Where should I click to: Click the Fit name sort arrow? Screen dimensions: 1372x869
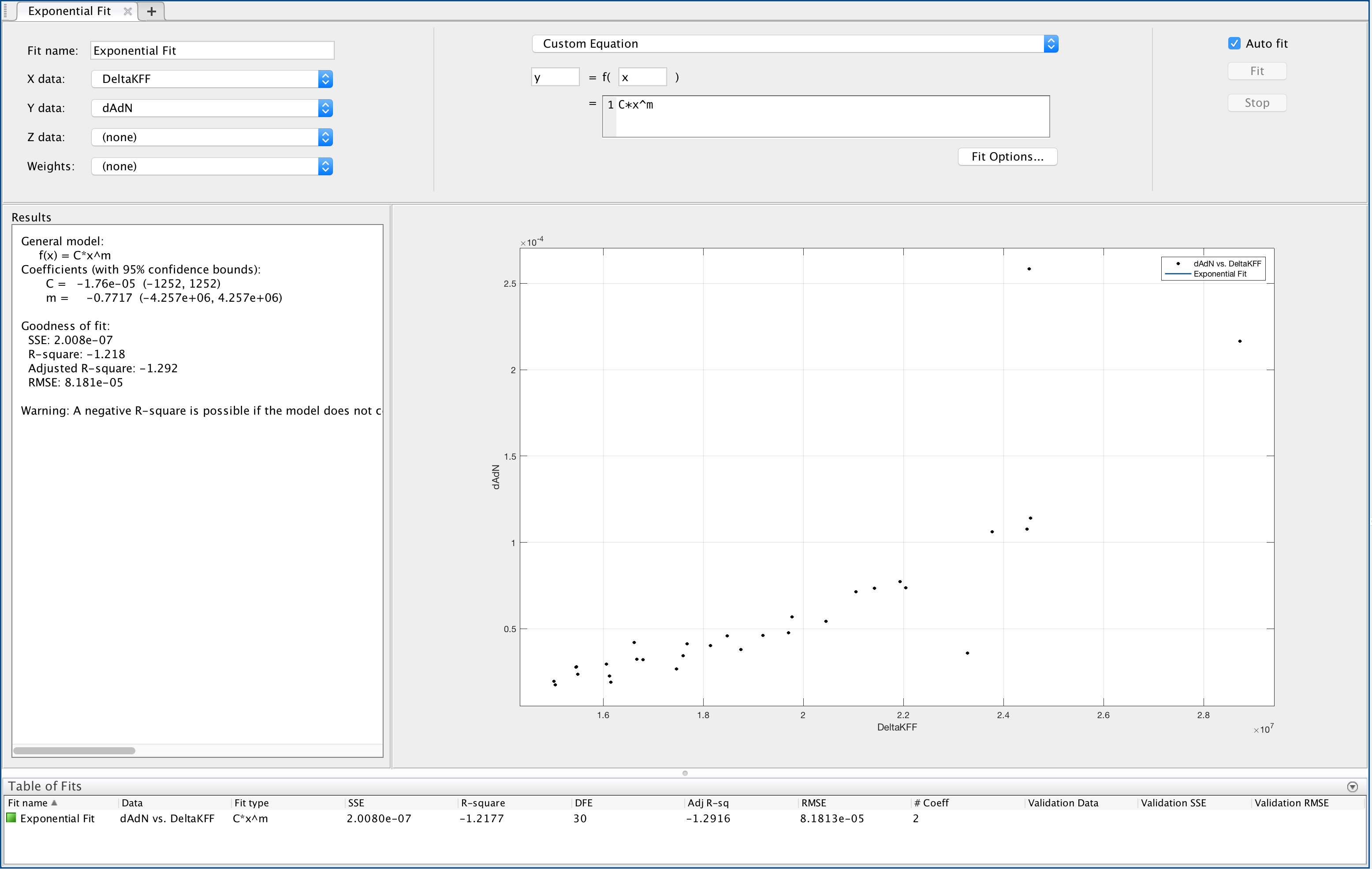pos(55,802)
